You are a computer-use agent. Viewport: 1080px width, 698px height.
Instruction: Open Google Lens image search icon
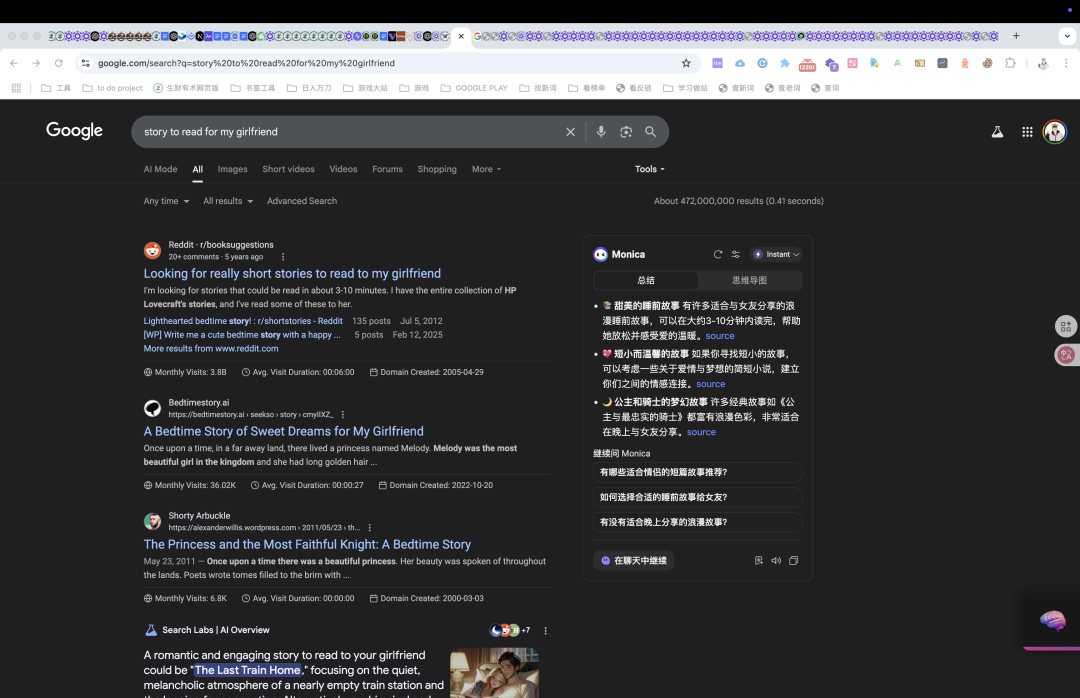(x=625, y=132)
